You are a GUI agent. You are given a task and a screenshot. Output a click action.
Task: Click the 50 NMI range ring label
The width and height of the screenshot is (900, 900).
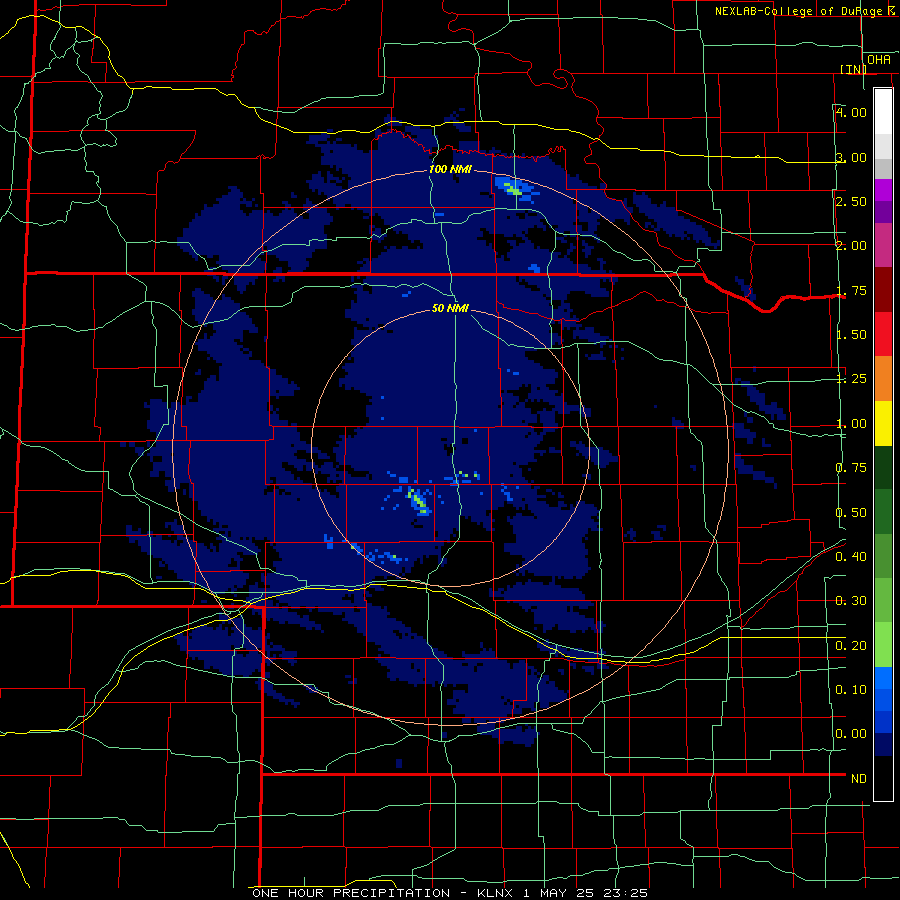click(x=451, y=308)
